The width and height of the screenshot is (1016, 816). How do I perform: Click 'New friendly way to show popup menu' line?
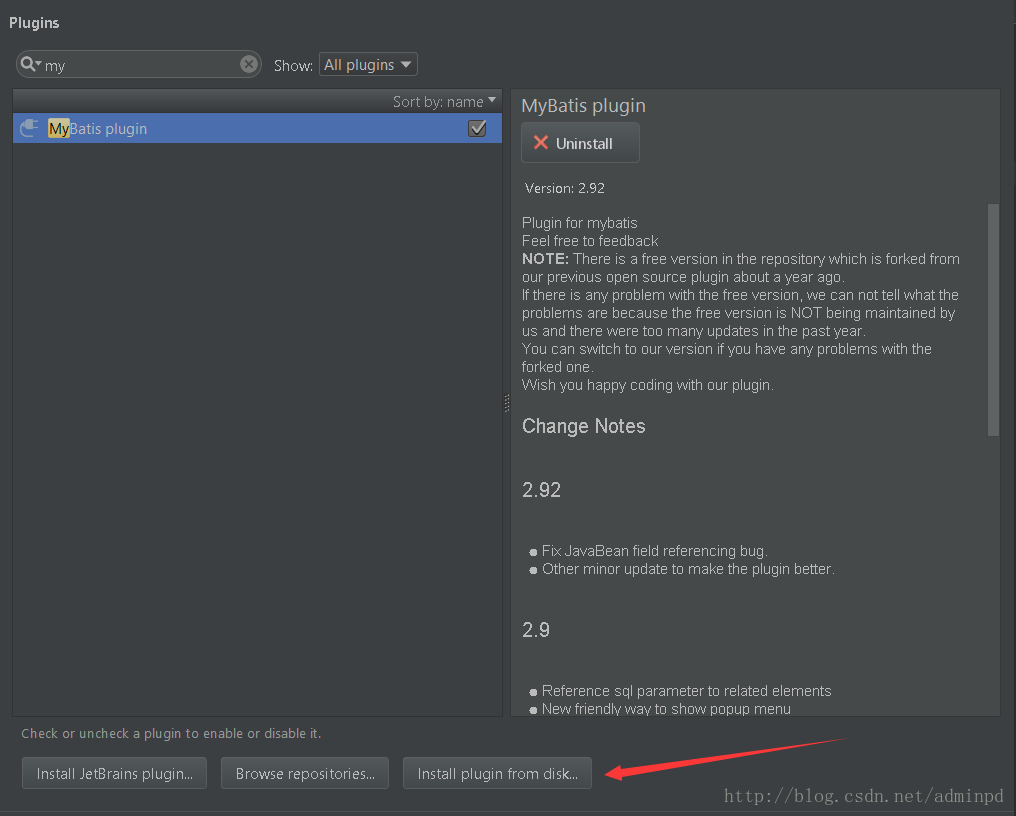tap(666, 708)
